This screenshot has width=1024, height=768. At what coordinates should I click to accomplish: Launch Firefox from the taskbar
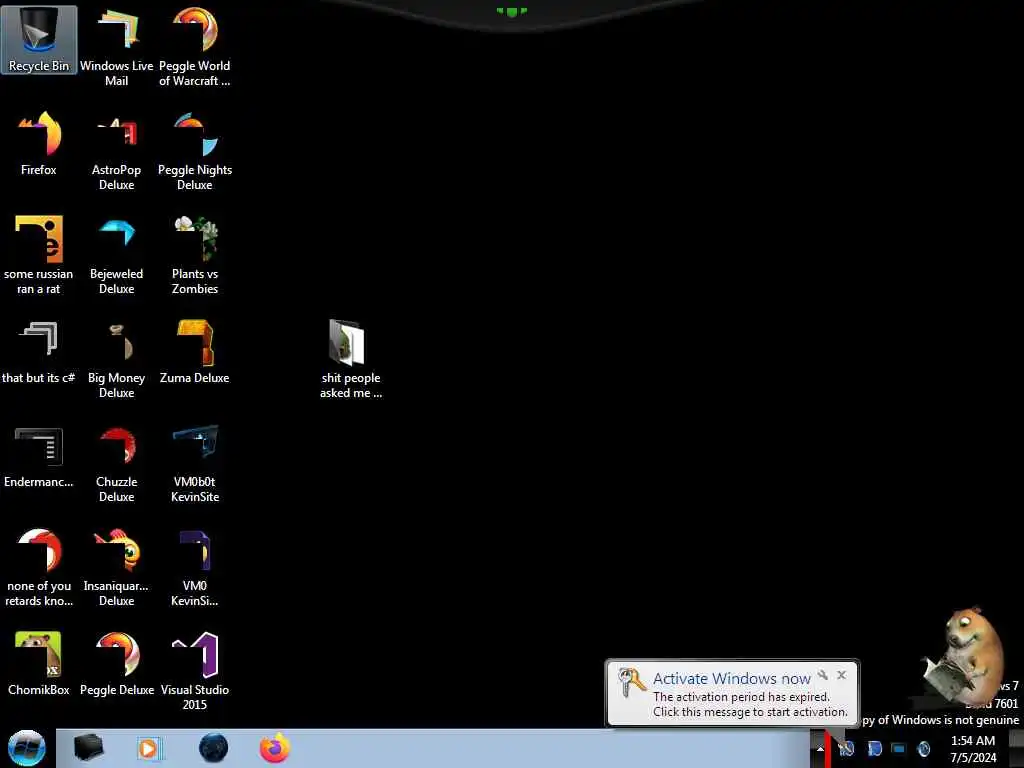tap(275, 748)
